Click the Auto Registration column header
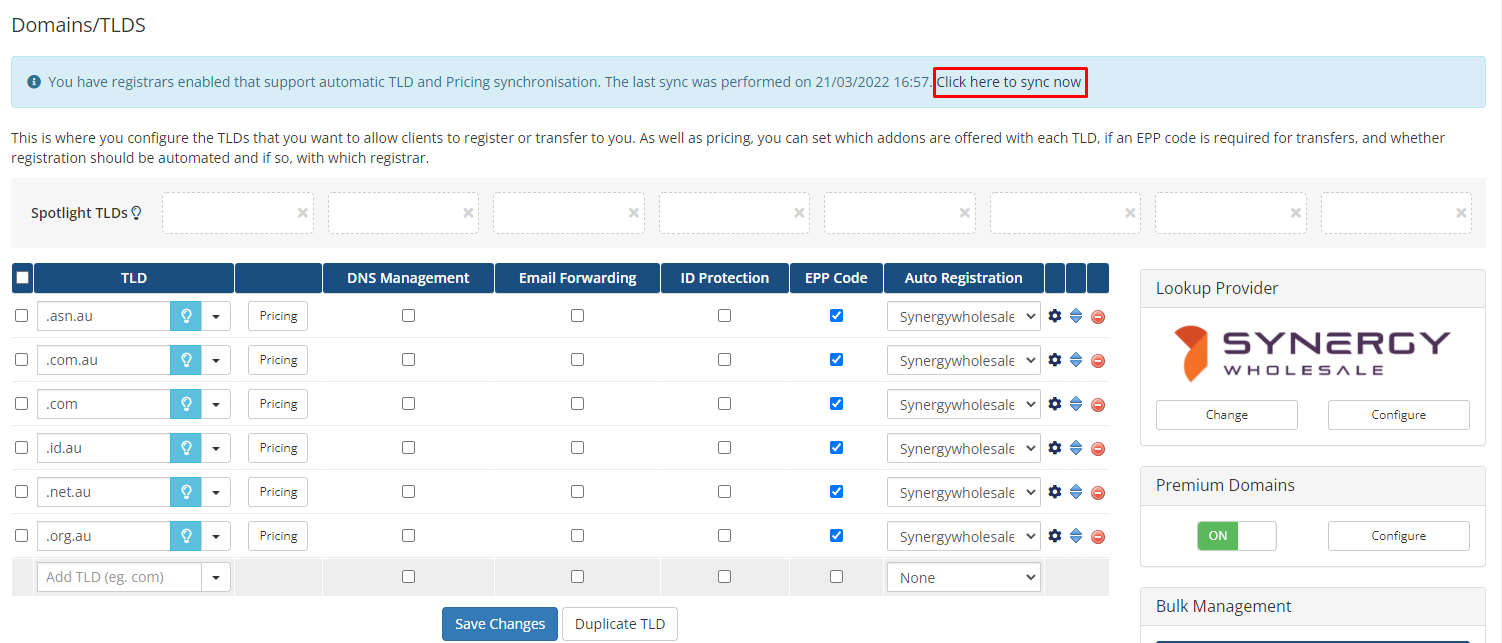This screenshot has width=1502, height=643. 963,277
